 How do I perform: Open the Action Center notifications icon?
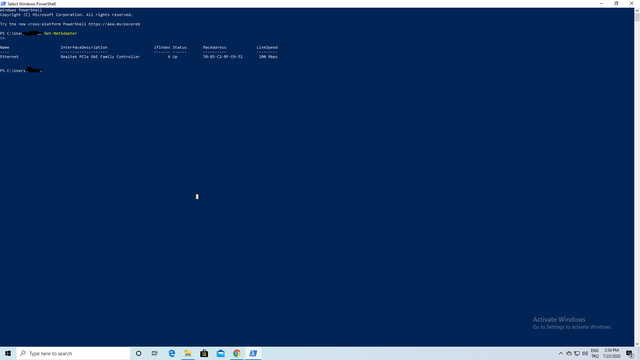coord(630,353)
